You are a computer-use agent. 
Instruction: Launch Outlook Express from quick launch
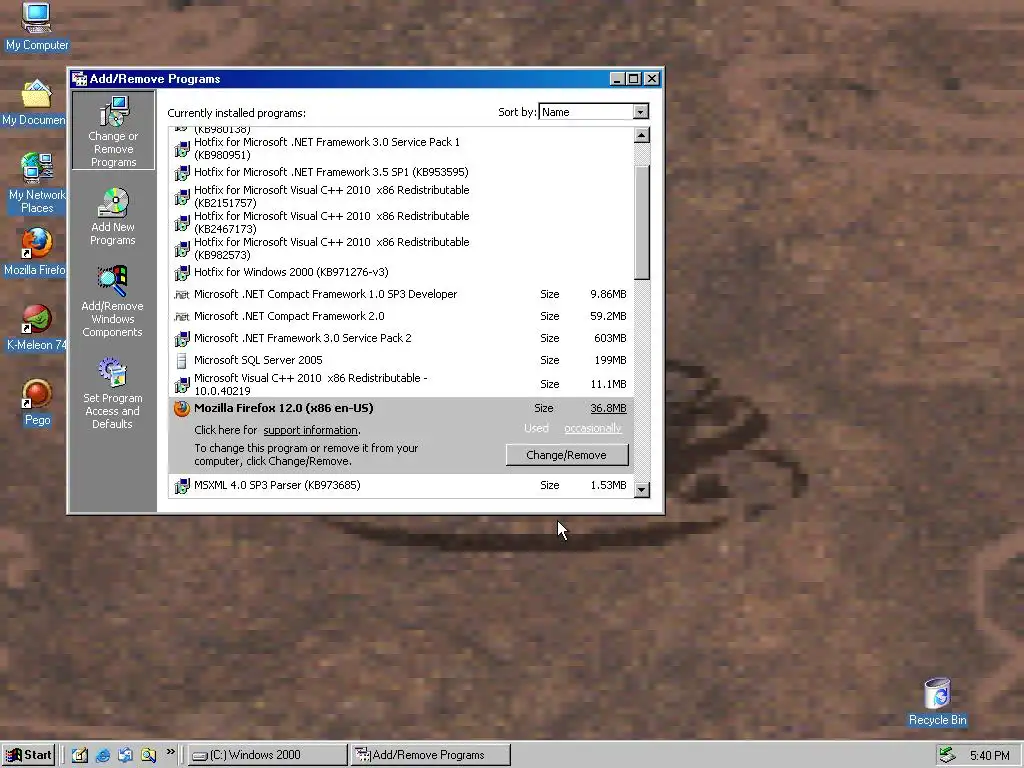125,755
